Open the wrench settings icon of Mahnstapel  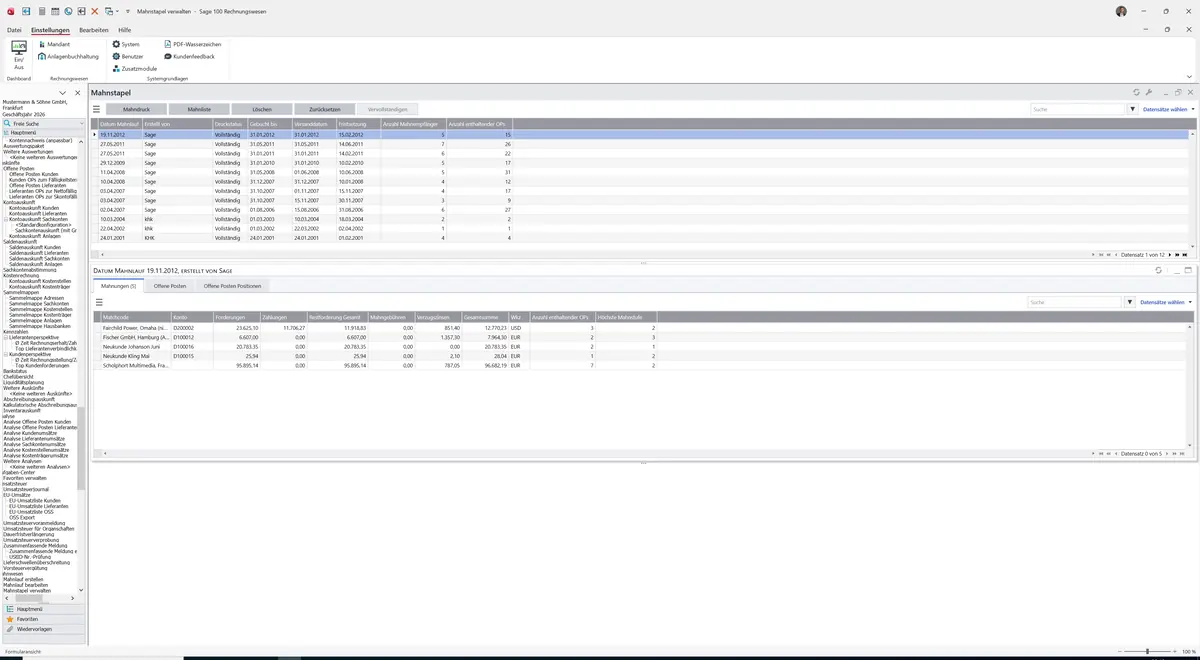pos(1149,92)
